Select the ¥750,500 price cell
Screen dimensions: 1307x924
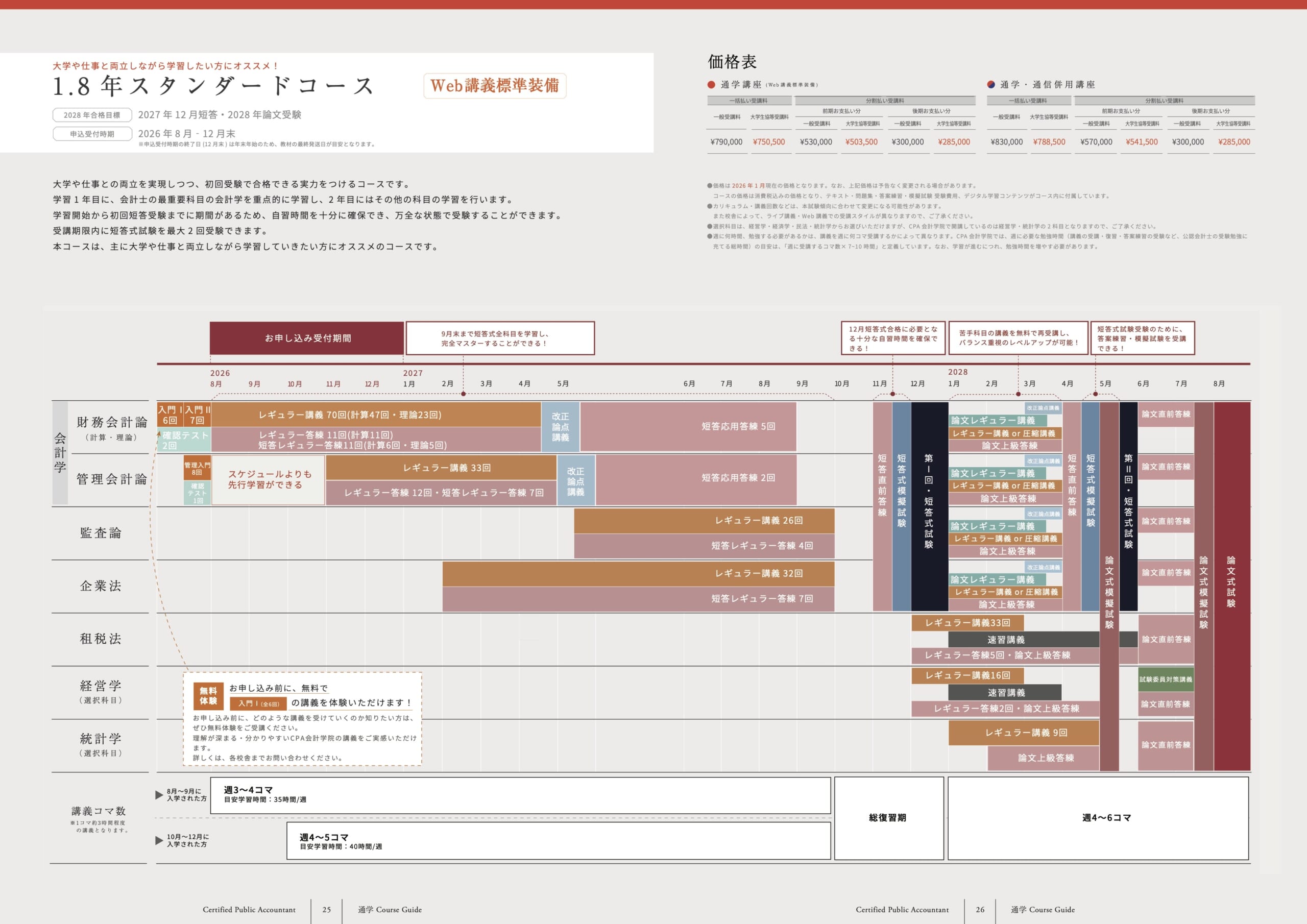768,142
